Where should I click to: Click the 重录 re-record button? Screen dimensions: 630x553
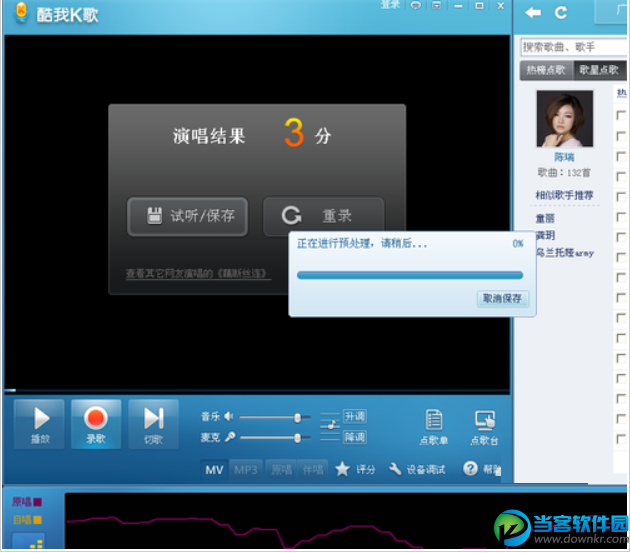[x=324, y=216]
